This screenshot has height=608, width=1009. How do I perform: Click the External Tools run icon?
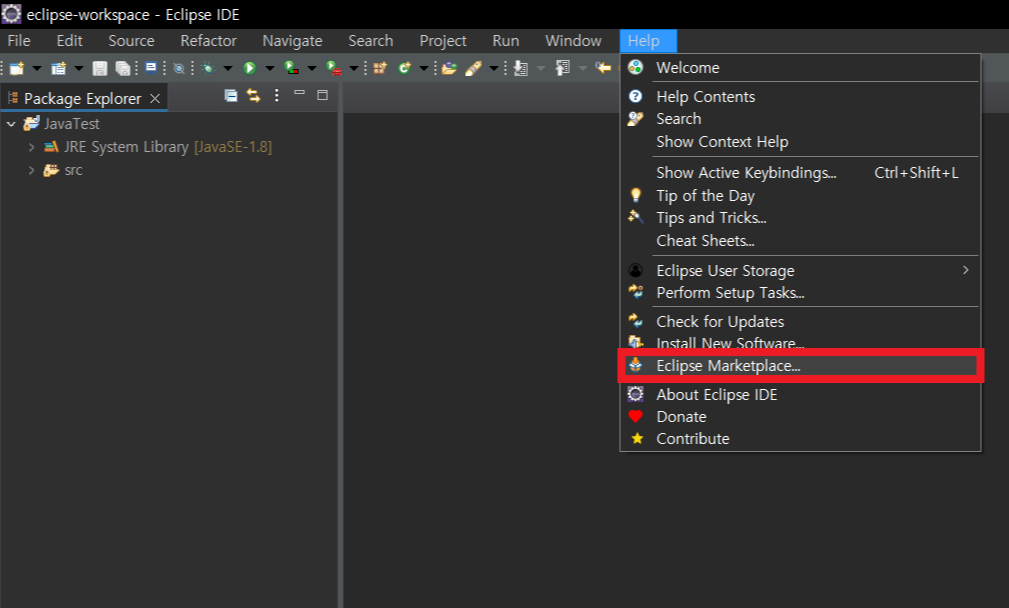[334, 68]
